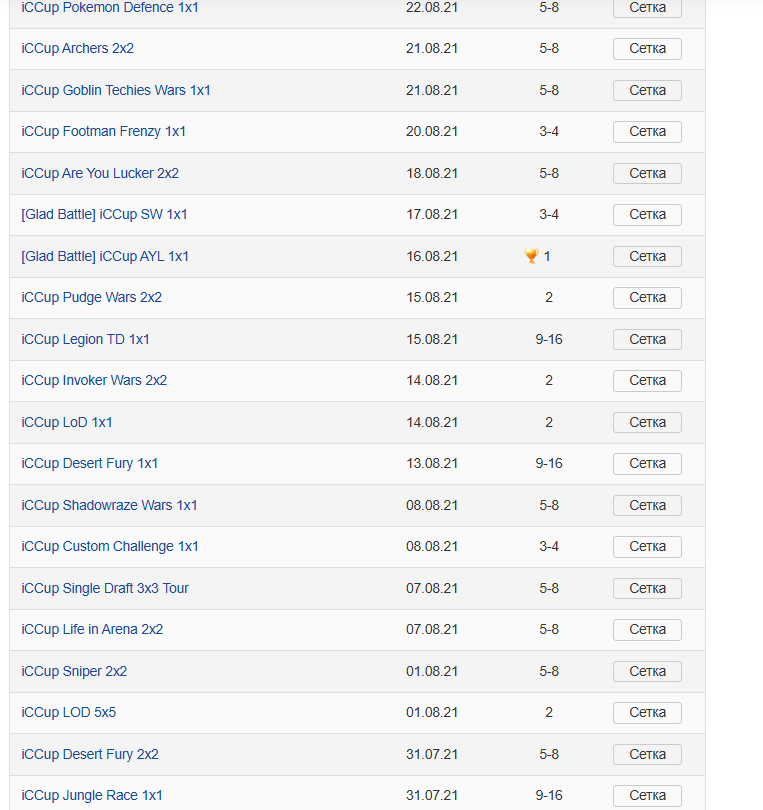The image size is (763, 810).
Task: Click the iCCup Footman Frenzy 1x1 link
Action: click(x=104, y=131)
